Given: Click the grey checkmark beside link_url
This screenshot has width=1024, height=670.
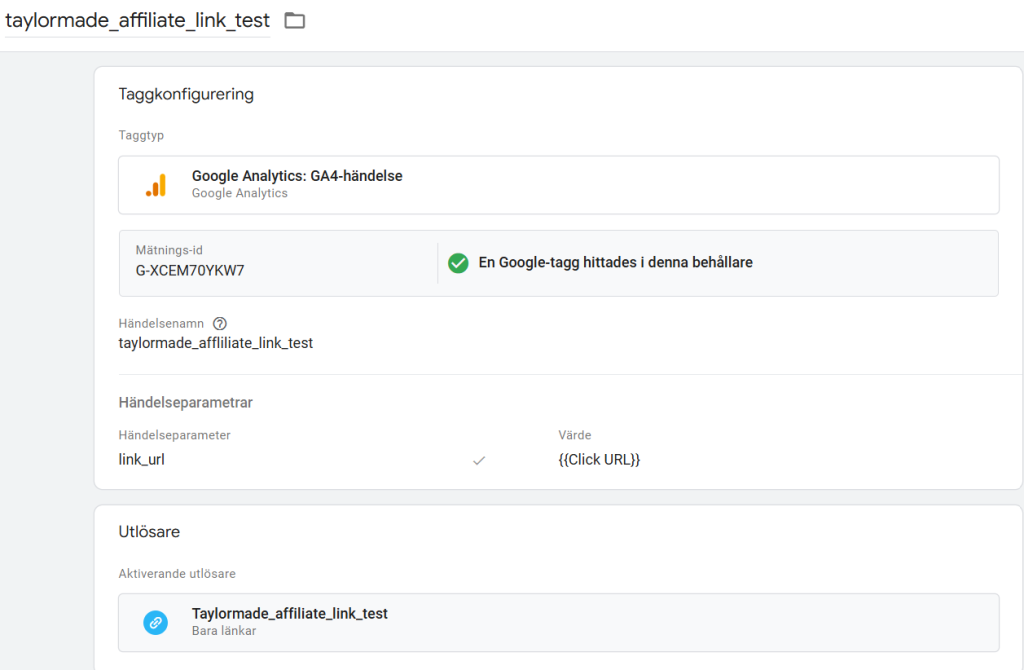Looking at the screenshot, I should [x=479, y=460].
